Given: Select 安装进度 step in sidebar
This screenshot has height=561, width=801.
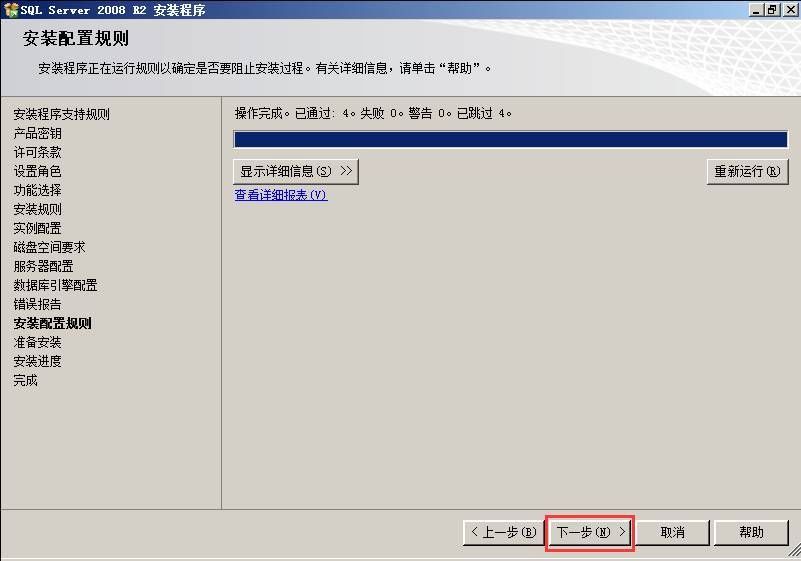Looking at the screenshot, I should (37, 361).
